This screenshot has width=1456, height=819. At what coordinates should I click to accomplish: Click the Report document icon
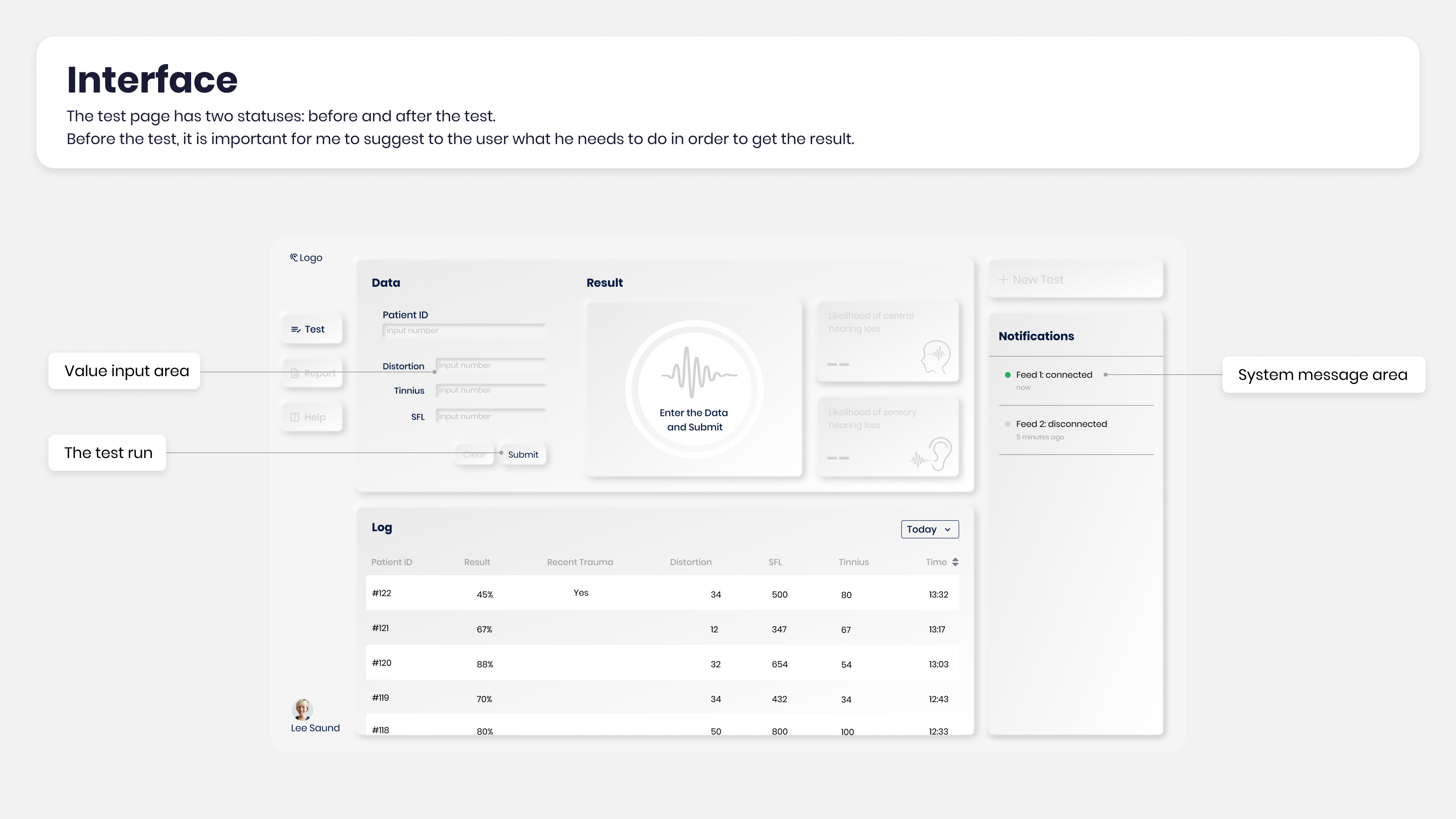pyautogui.click(x=295, y=373)
